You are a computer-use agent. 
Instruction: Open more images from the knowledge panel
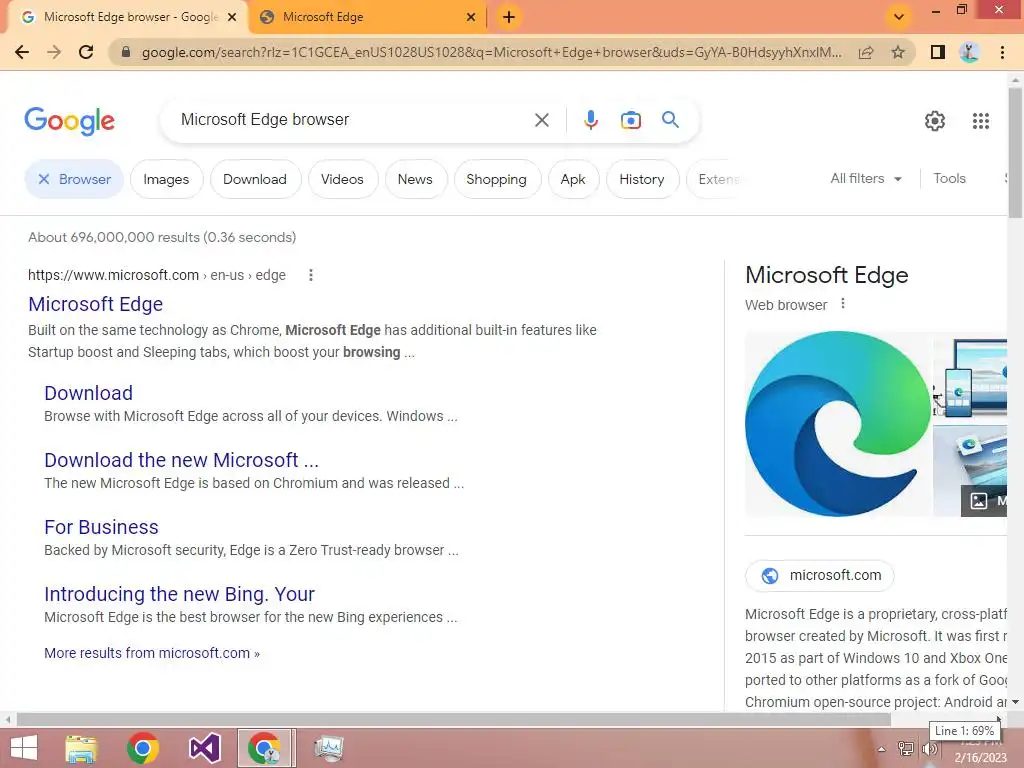point(984,501)
